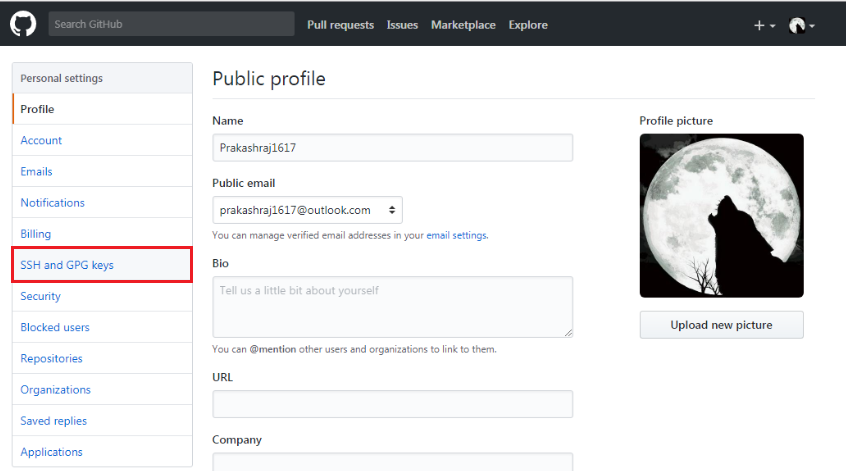Go to Issues in the header
Screen dimensions: 846x471
click(x=402, y=25)
